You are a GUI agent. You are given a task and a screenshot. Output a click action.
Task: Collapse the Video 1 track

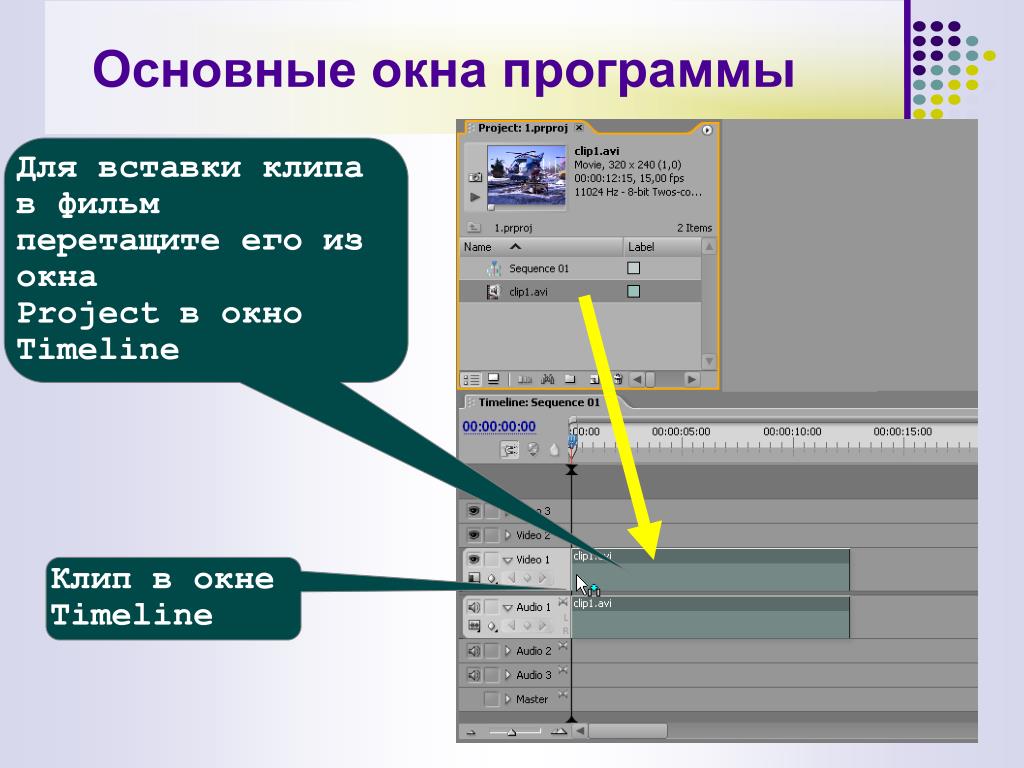[507, 560]
